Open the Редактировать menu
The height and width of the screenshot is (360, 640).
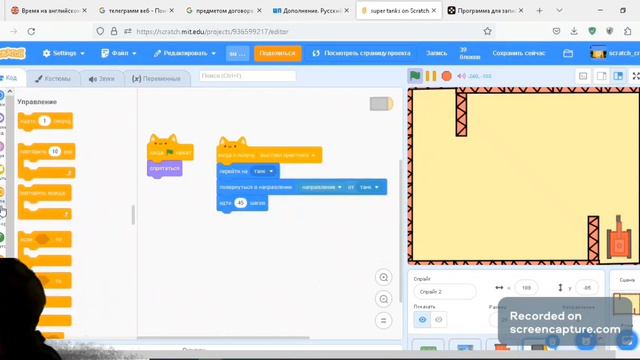click(184, 53)
